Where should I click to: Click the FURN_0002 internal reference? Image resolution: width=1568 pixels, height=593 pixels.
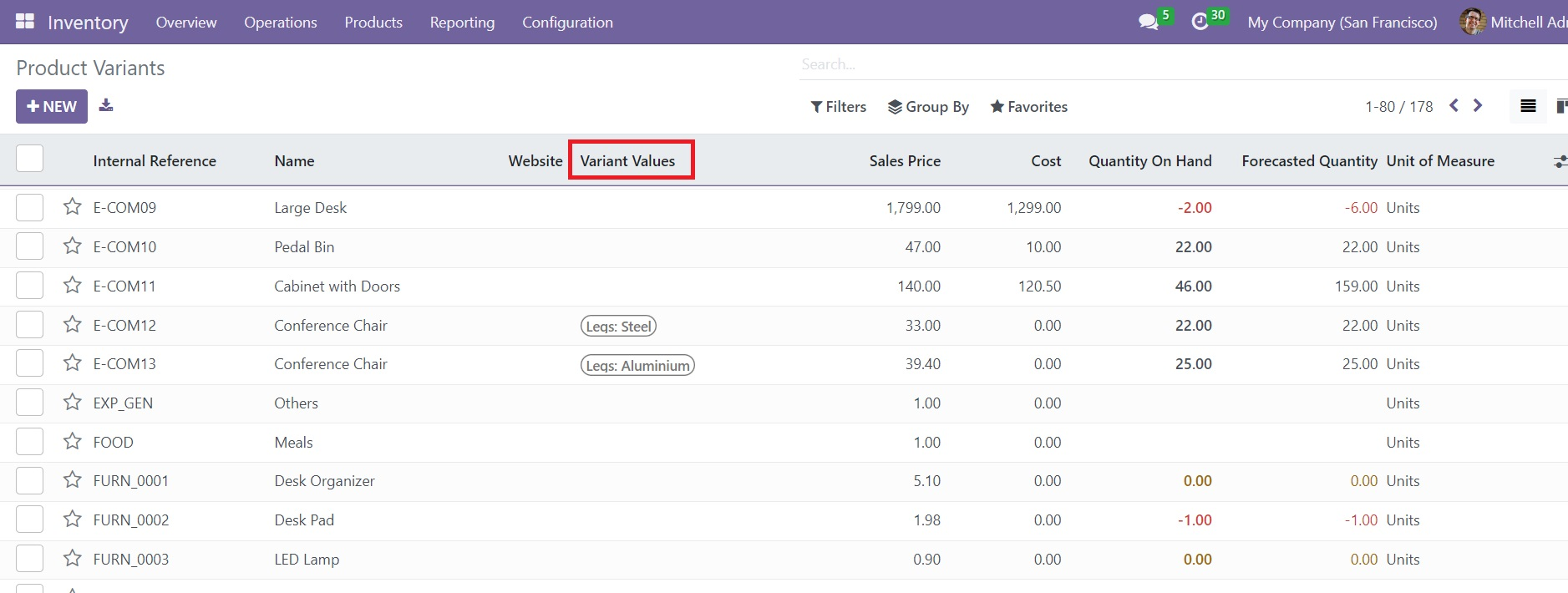click(x=131, y=520)
